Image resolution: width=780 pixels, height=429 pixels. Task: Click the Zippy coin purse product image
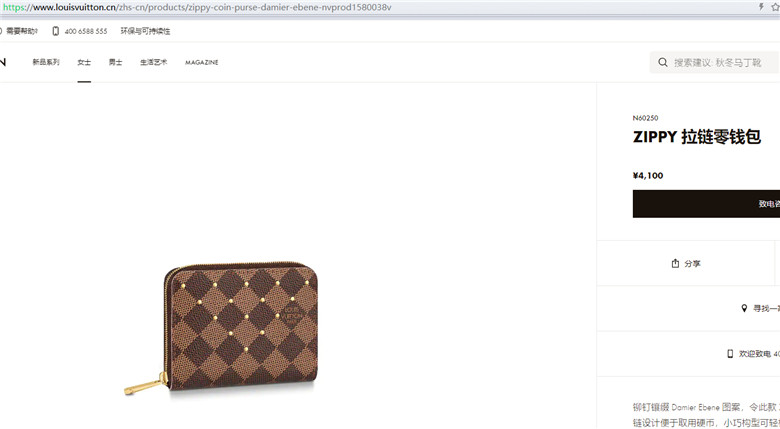(x=221, y=328)
